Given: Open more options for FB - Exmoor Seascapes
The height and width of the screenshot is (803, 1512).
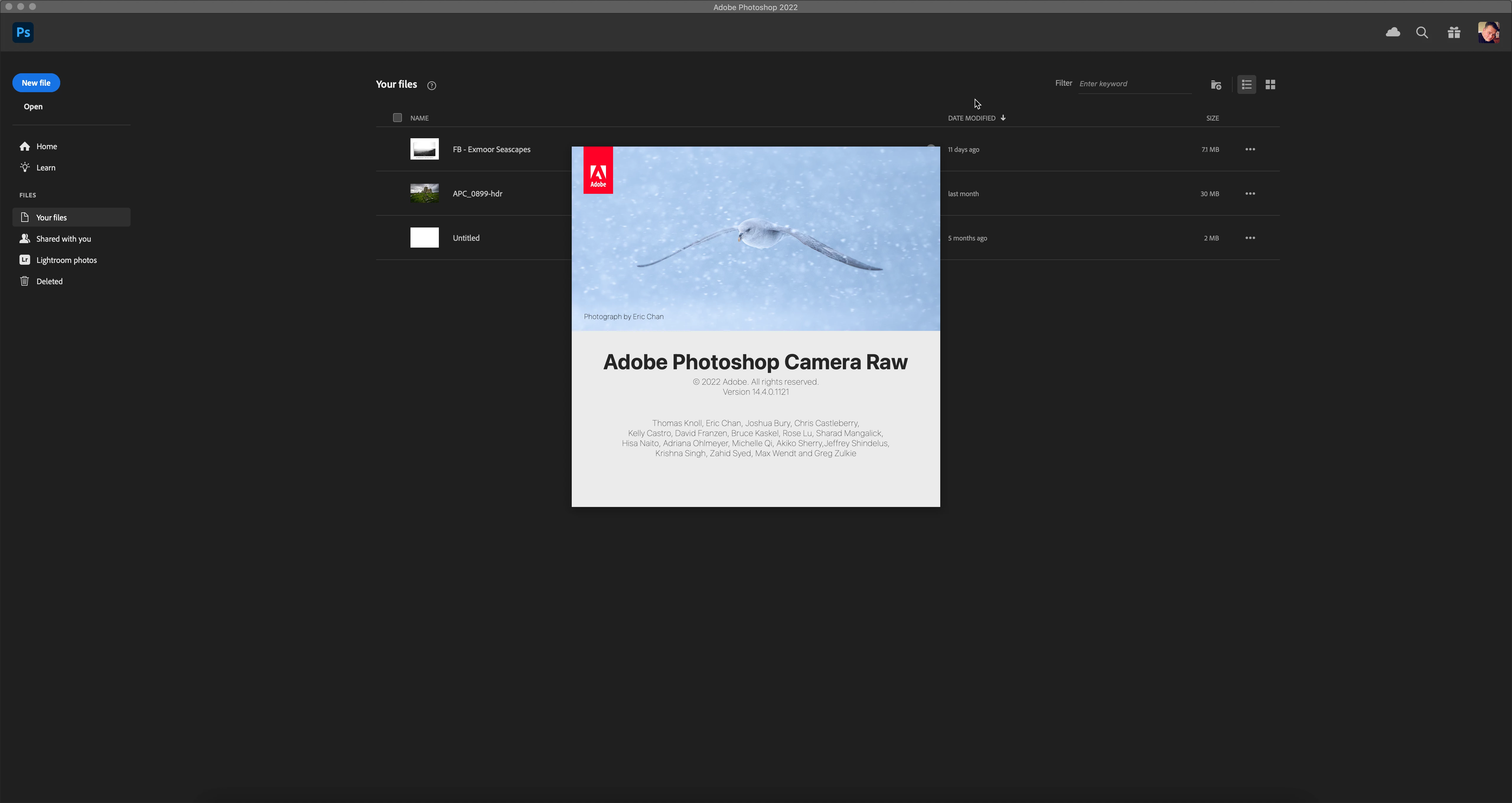Looking at the screenshot, I should tap(1250, 149).
